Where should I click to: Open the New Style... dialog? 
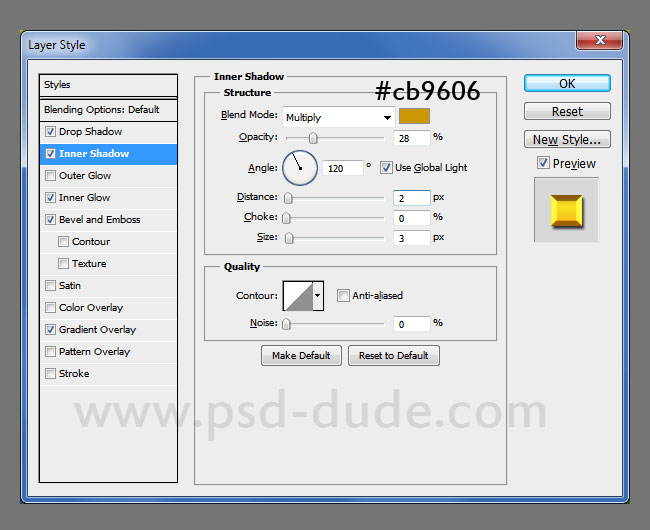tap(567, 139)
